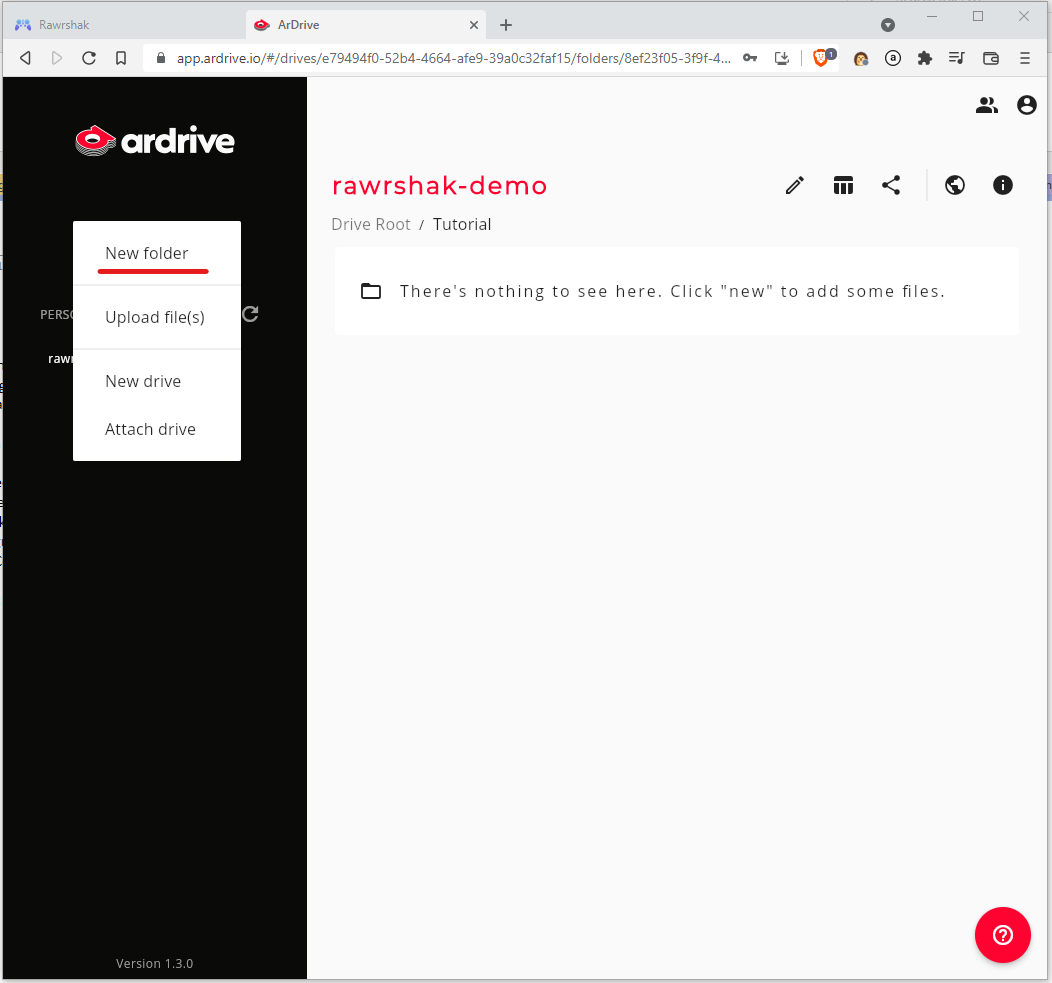This screenshot has width=1052, height=983.
Task: Click the globe public drive icon
Action: [955, 185]
